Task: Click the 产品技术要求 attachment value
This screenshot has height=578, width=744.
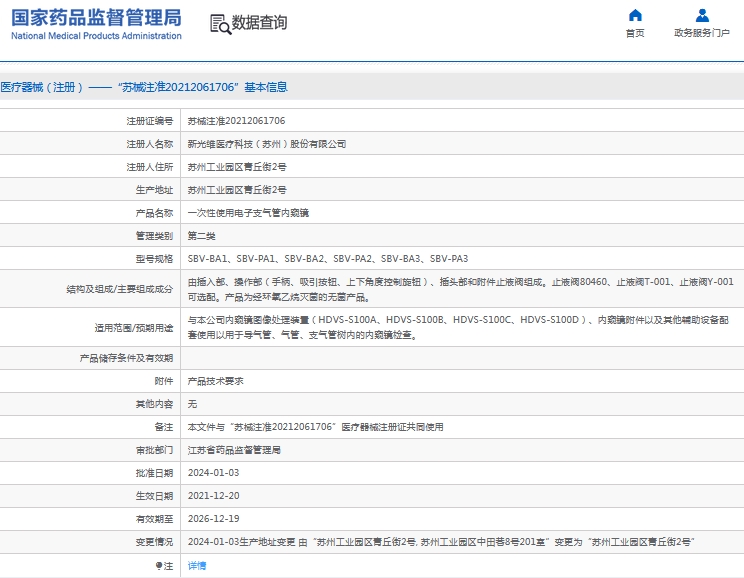Action: (215, 381)
